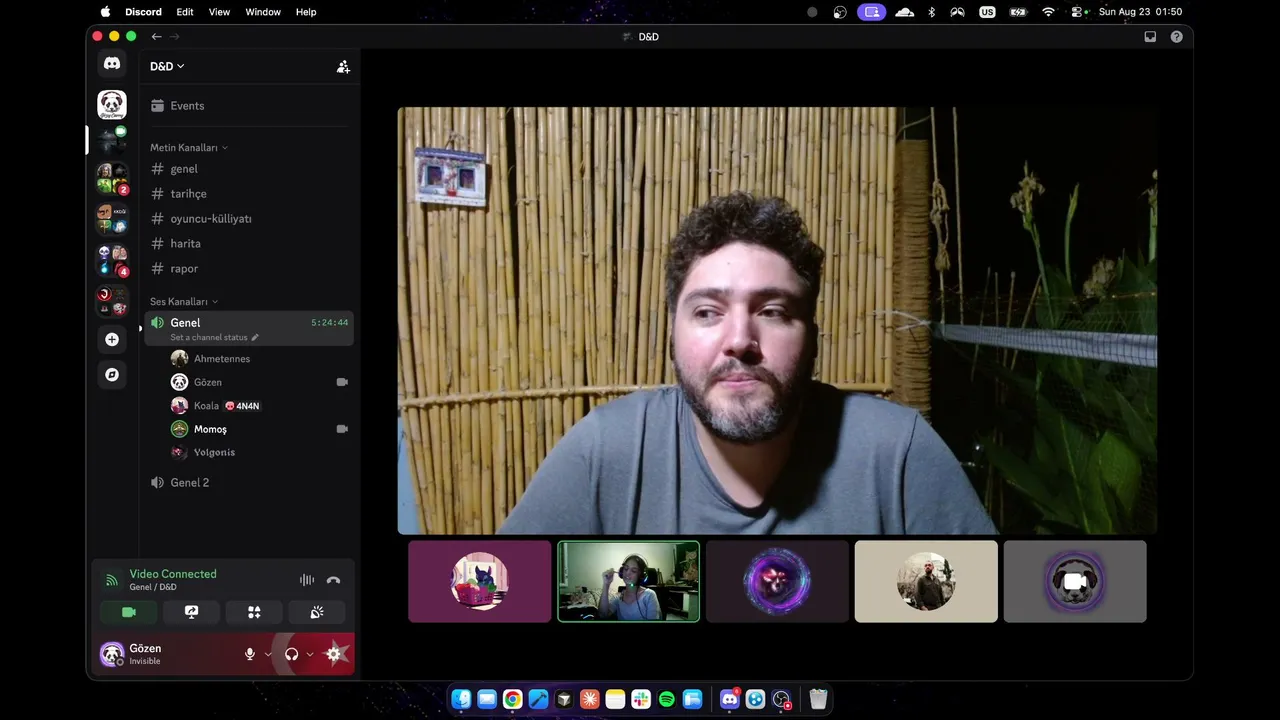Add a server with the plus icon
The width and height of the screenshot is (1280, 720).
pyautogui.click(x=112, y=339)
